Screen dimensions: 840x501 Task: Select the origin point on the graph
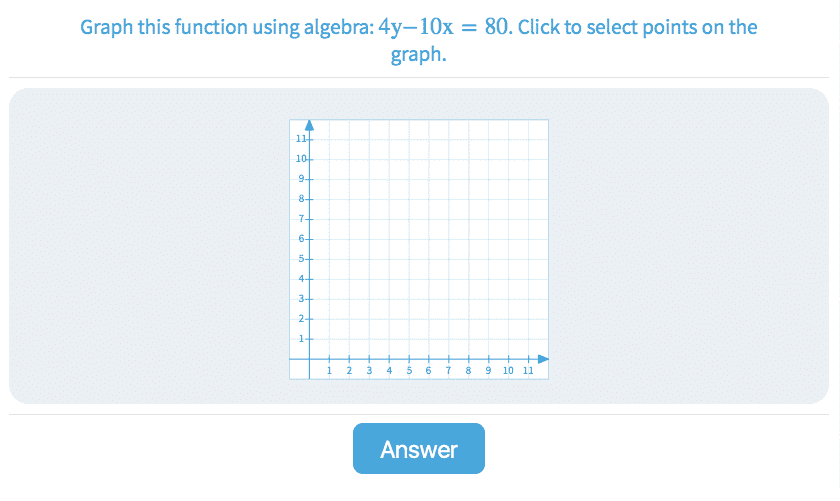[x=309, y=358]
